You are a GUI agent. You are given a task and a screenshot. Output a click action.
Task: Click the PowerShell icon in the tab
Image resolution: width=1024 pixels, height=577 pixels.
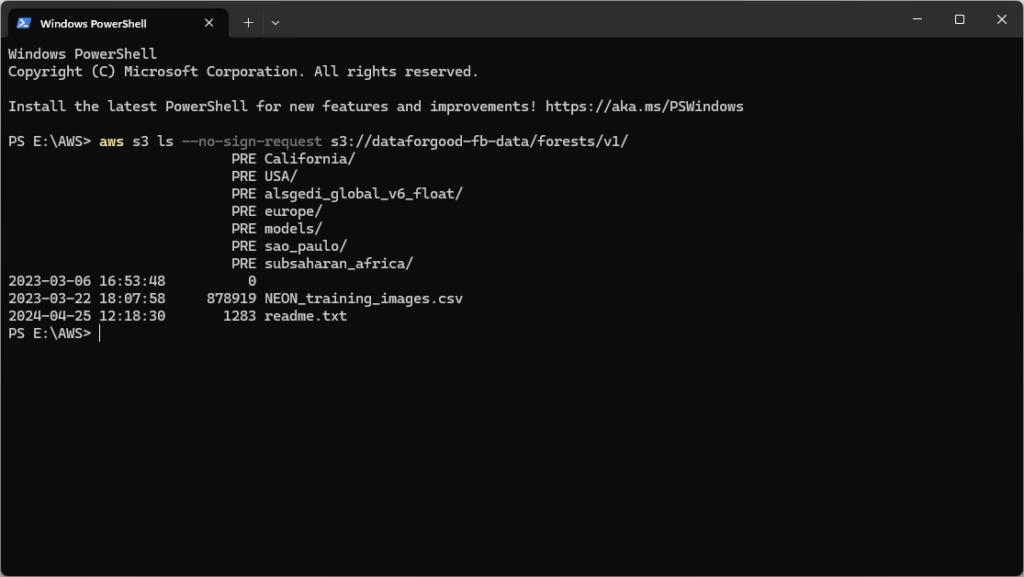pos(24,22)
